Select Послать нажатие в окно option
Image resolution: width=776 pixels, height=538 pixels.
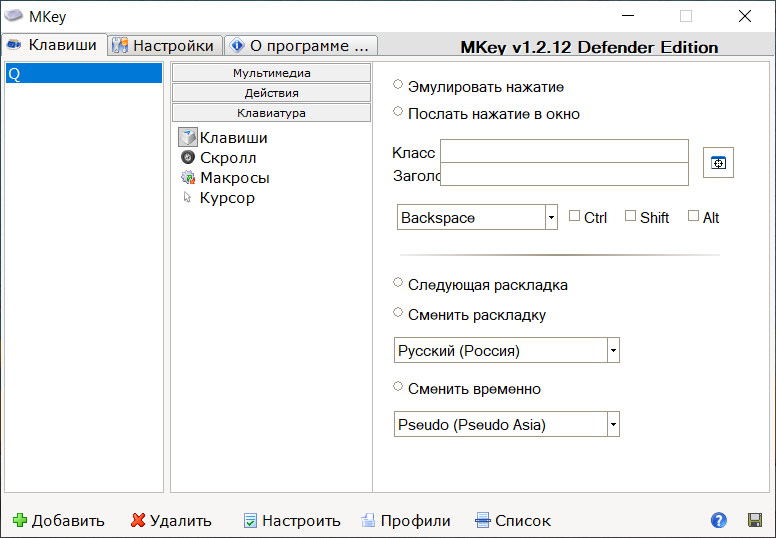[x=398, y=111]
